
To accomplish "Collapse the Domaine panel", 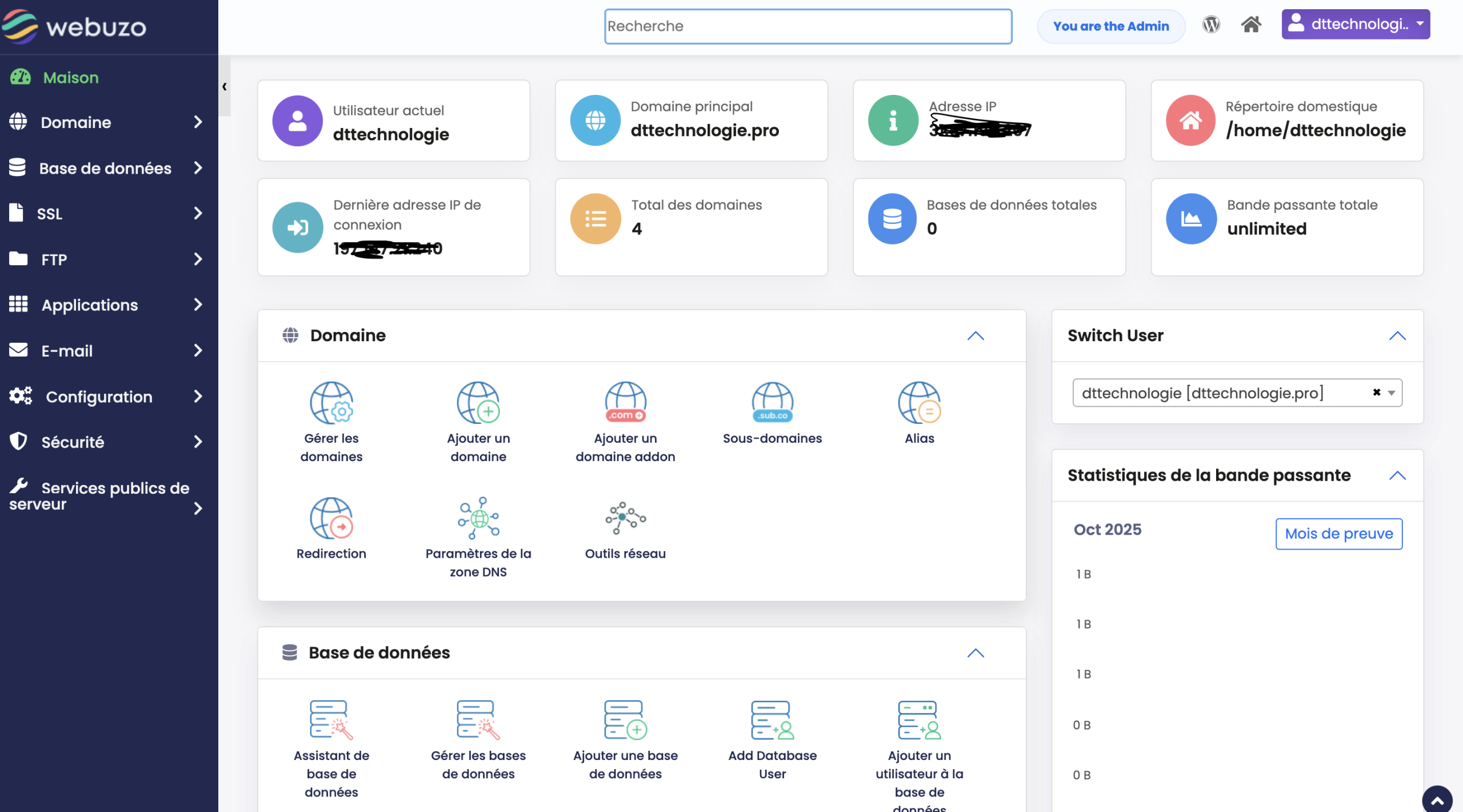I will tap(976, 336).
